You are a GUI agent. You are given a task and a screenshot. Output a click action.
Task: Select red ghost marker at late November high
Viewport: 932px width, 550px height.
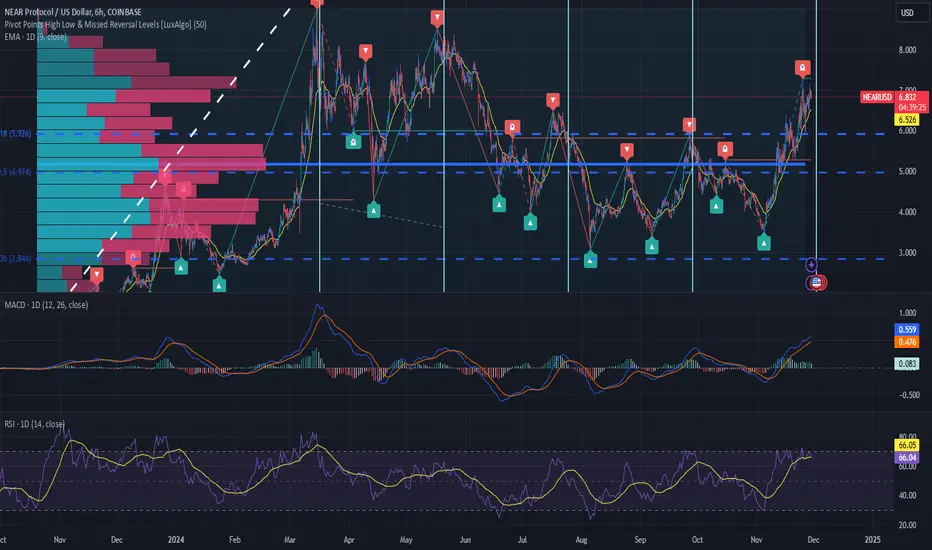[x=802, y=67]
